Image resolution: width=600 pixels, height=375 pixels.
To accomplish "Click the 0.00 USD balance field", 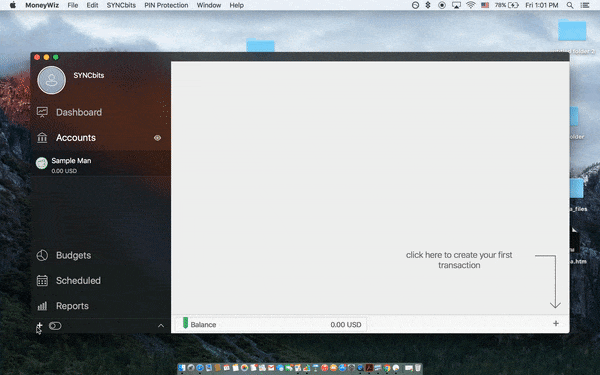I will pos(346,324).
